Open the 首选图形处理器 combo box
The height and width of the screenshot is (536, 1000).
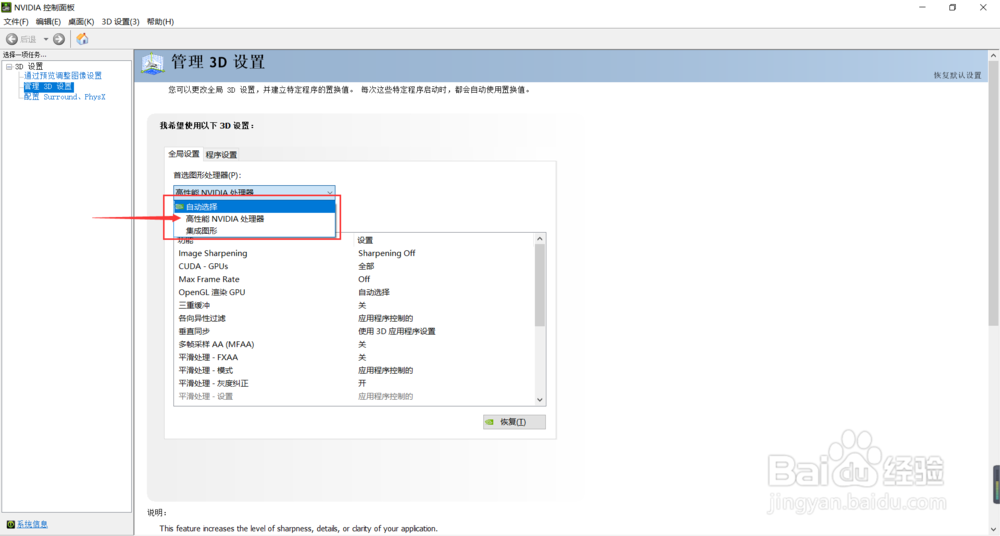(x=254, y=192)
